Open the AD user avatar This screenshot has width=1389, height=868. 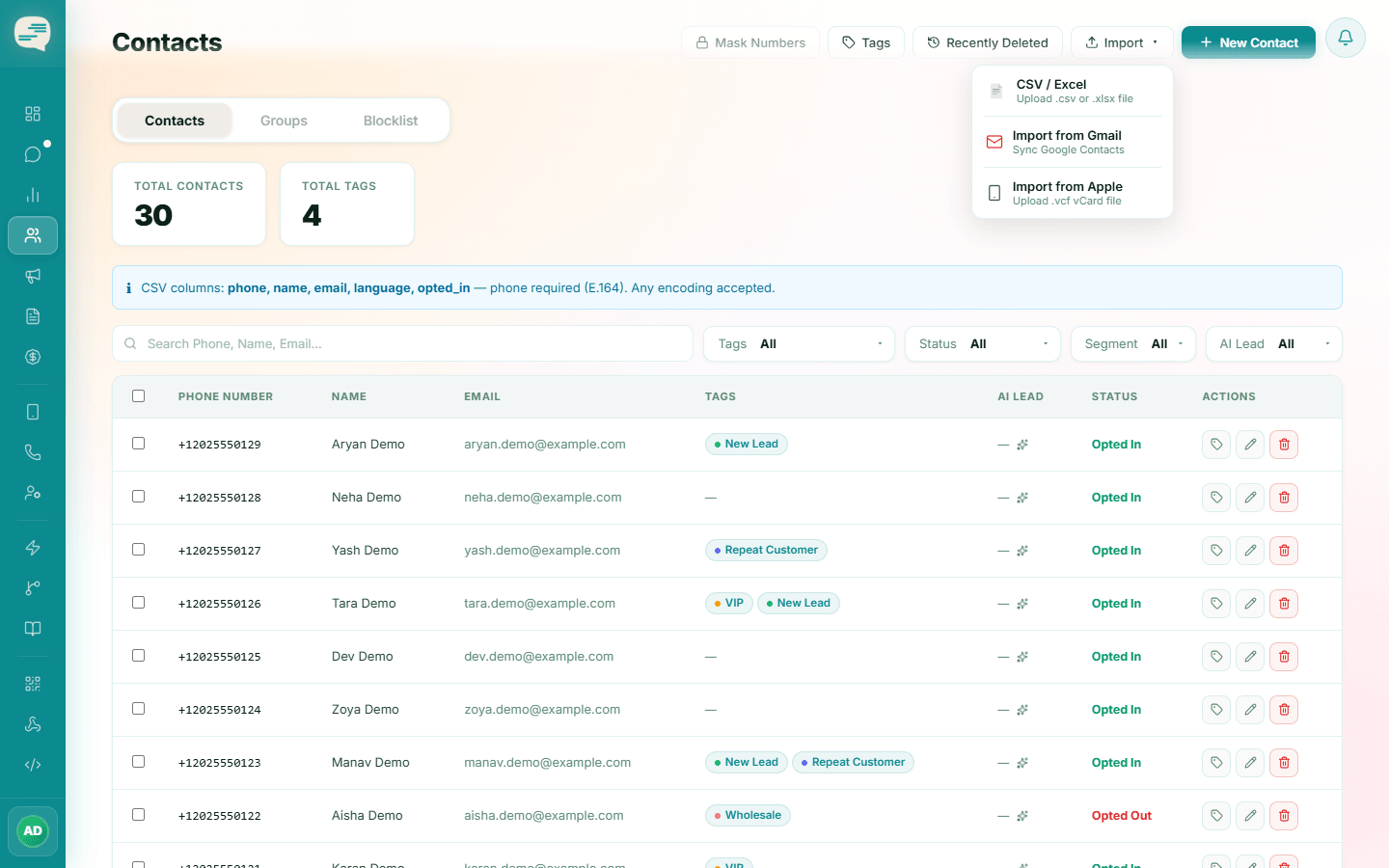pos(33,831)
